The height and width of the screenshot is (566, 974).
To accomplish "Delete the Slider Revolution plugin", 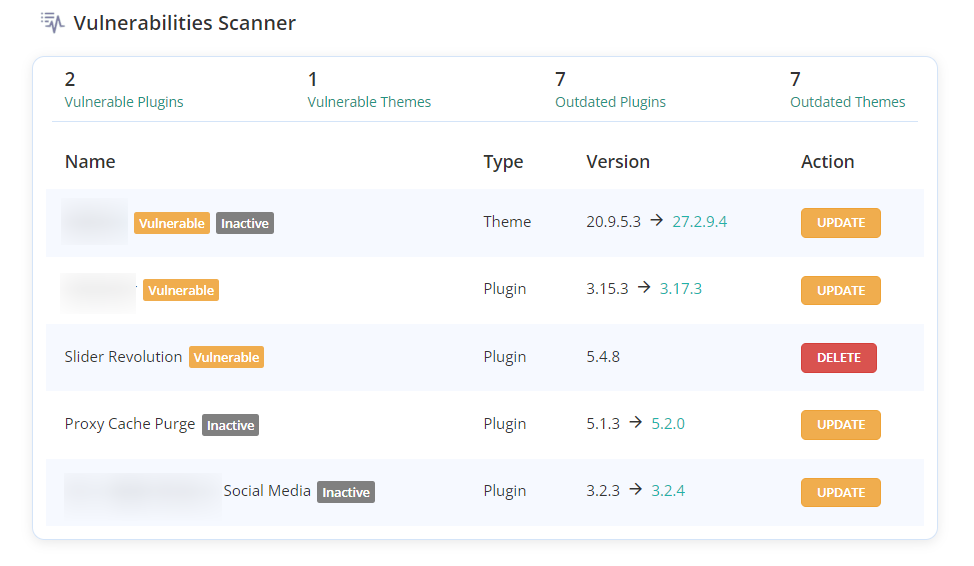I will [838, 358].
